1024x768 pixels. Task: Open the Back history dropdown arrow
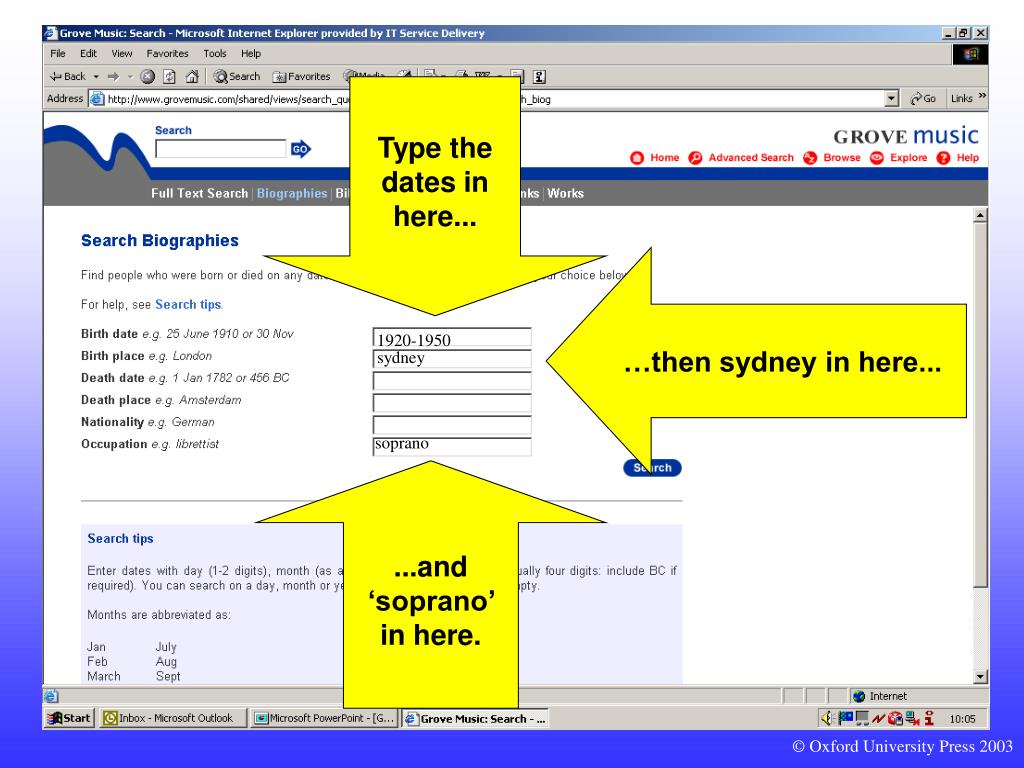coord(96,76)
